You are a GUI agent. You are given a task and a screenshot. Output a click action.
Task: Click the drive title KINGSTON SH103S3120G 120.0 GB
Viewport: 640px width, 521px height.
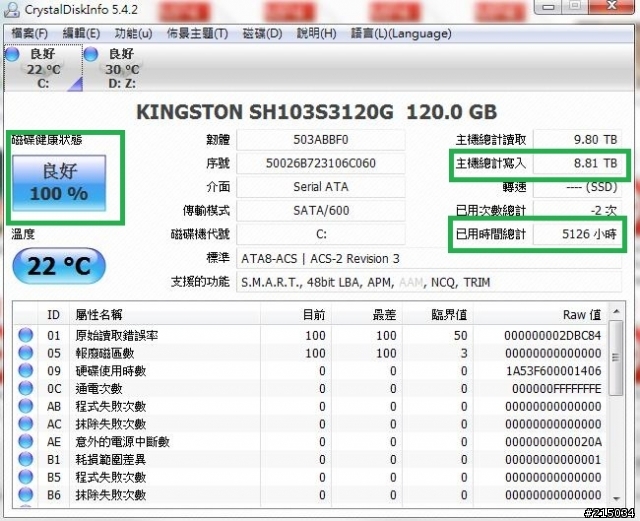point(317,112)
